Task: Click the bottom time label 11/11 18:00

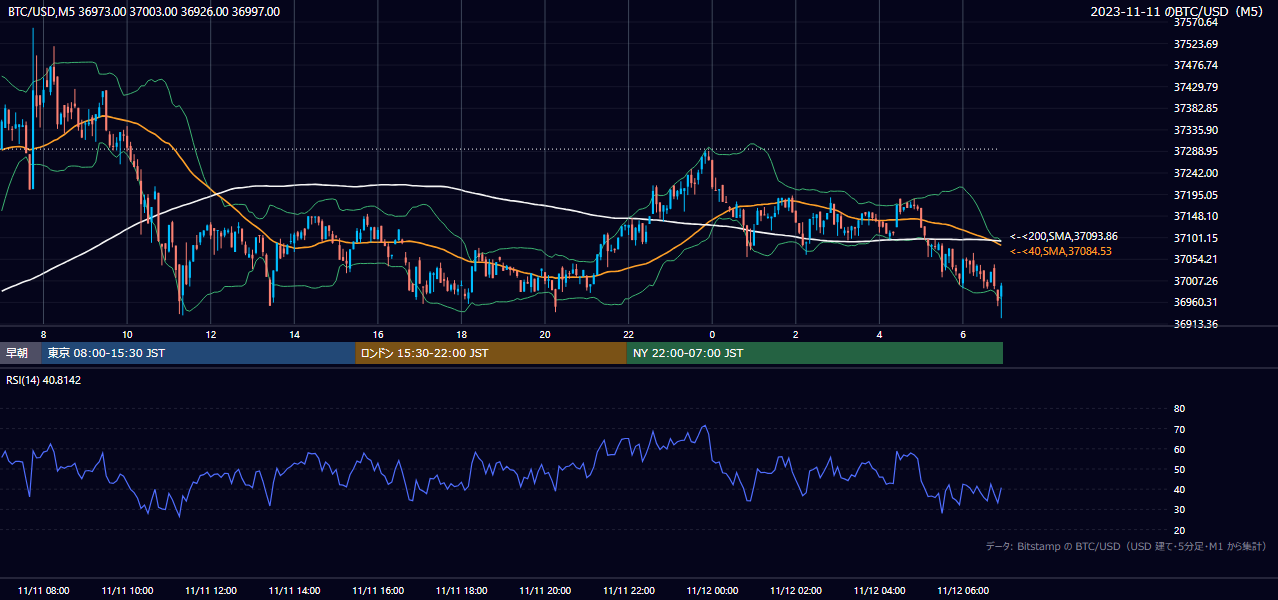Action: pos(461,590)
